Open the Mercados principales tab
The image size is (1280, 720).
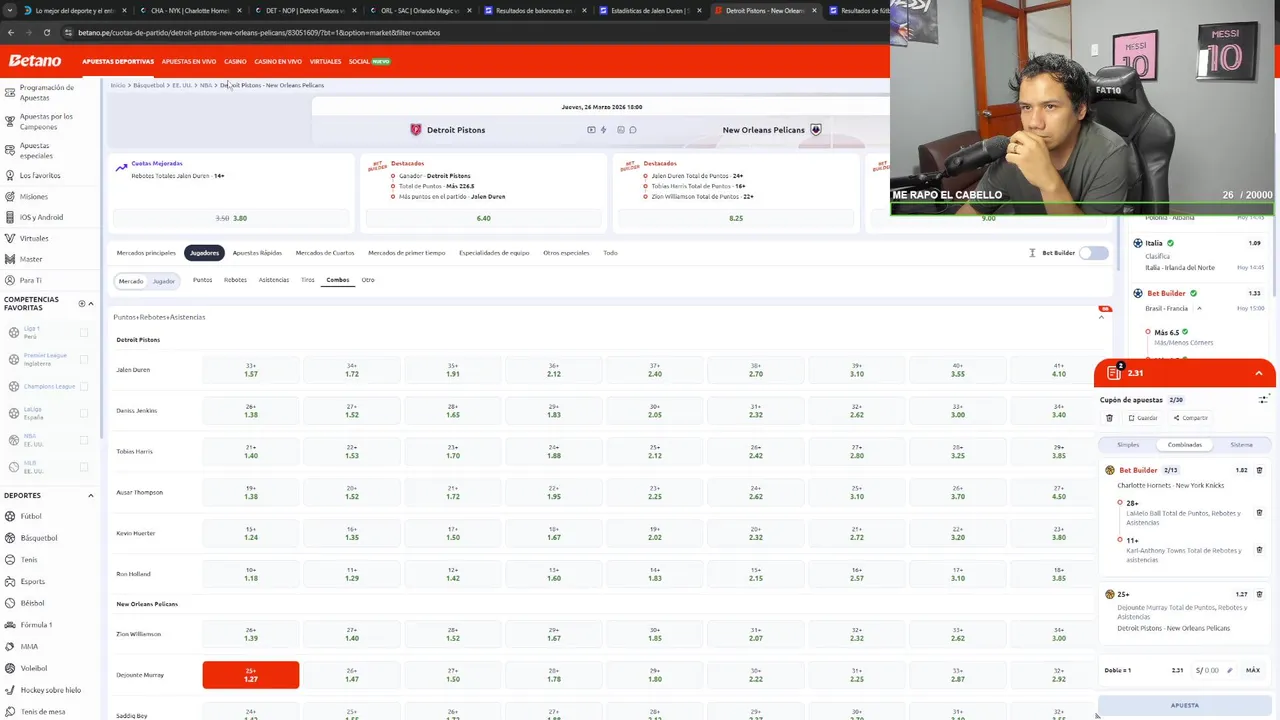(146, 253)
